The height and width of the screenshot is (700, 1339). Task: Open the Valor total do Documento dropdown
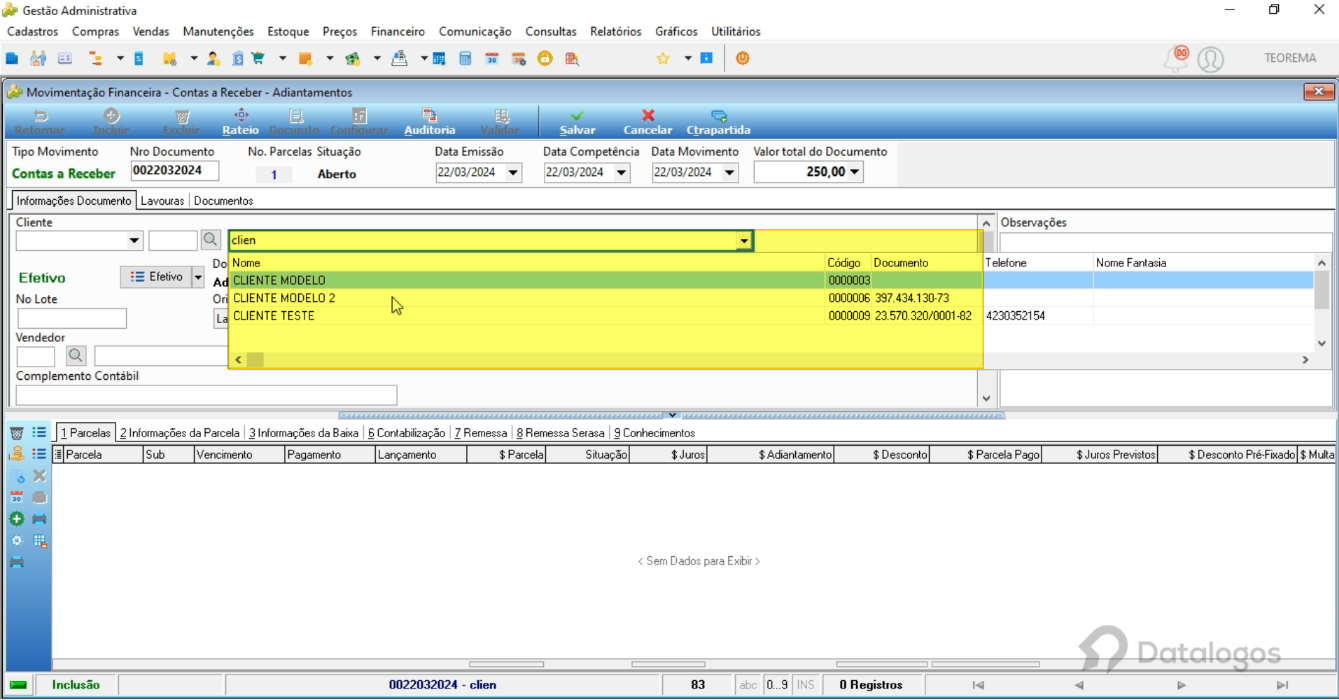pos(855,172)
